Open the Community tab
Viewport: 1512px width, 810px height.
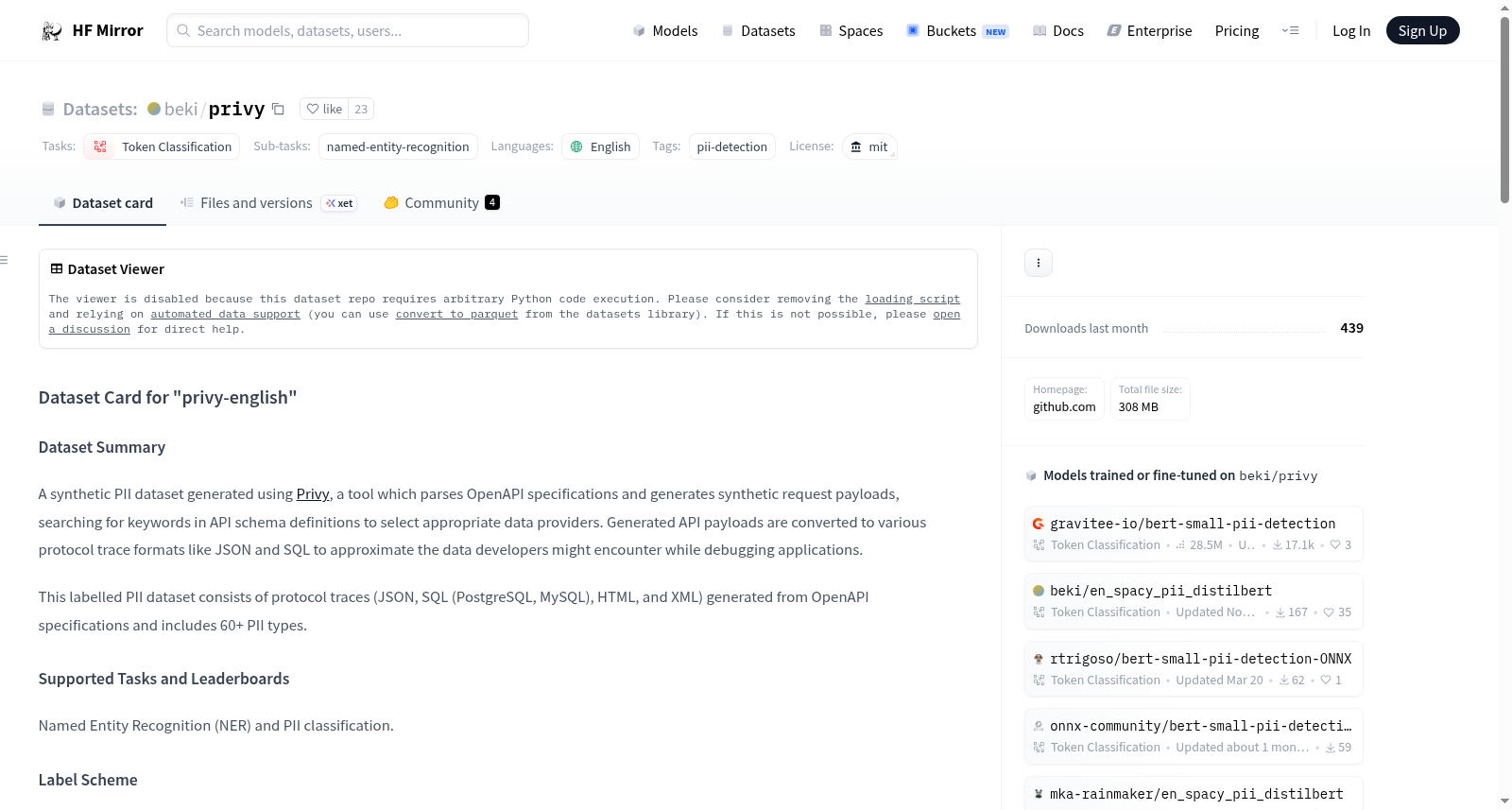click(x=441, y=203)
